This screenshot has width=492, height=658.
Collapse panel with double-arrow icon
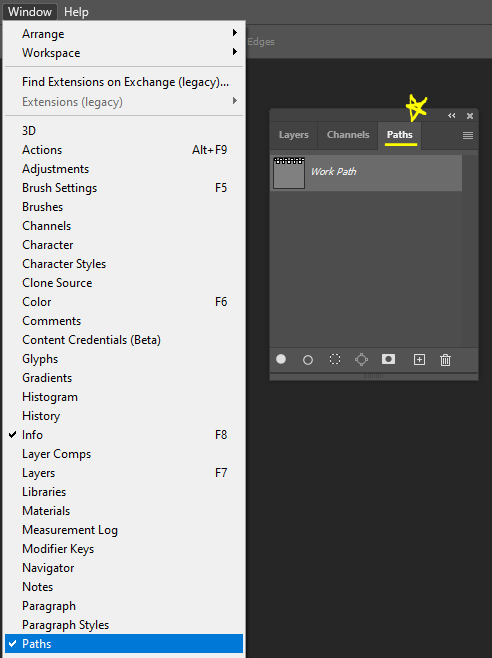452,115
